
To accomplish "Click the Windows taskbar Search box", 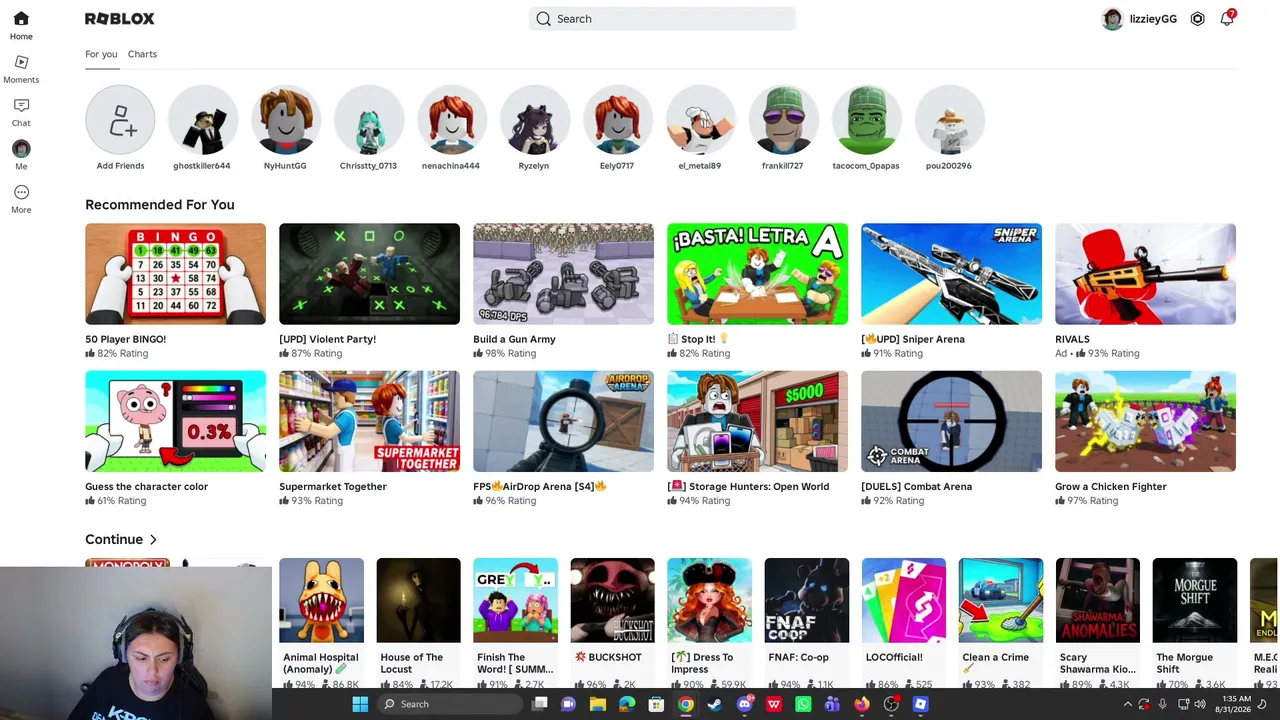I will (450, 704).
